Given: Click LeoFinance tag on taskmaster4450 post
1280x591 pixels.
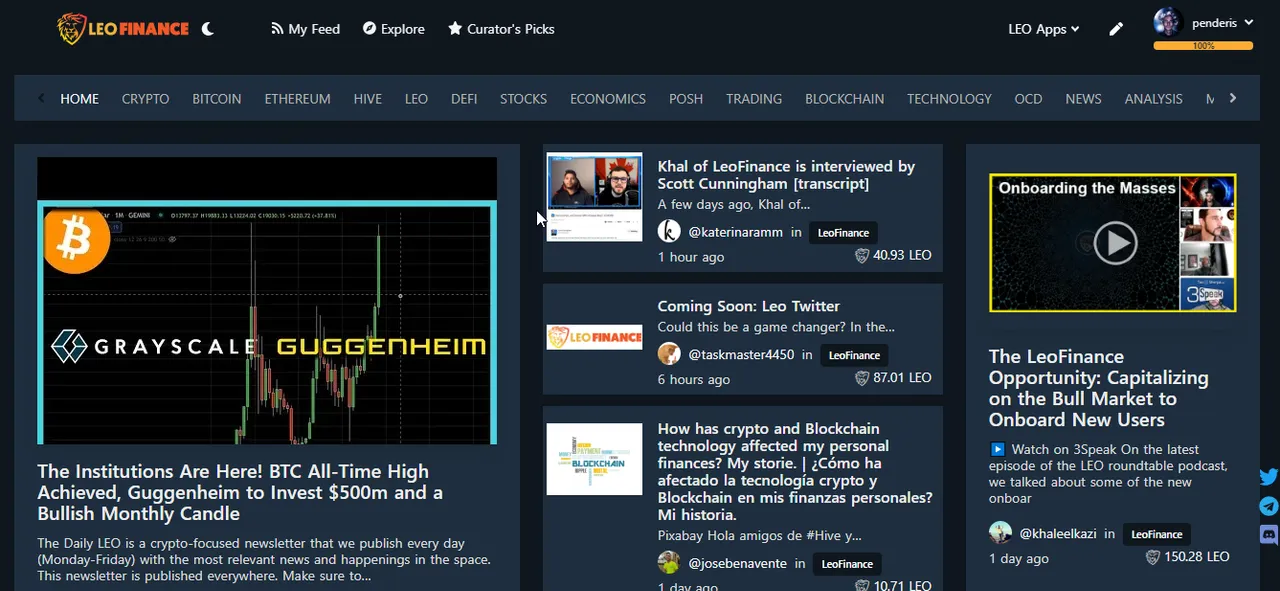Looking at the screenshot, I should coord(854,355).
